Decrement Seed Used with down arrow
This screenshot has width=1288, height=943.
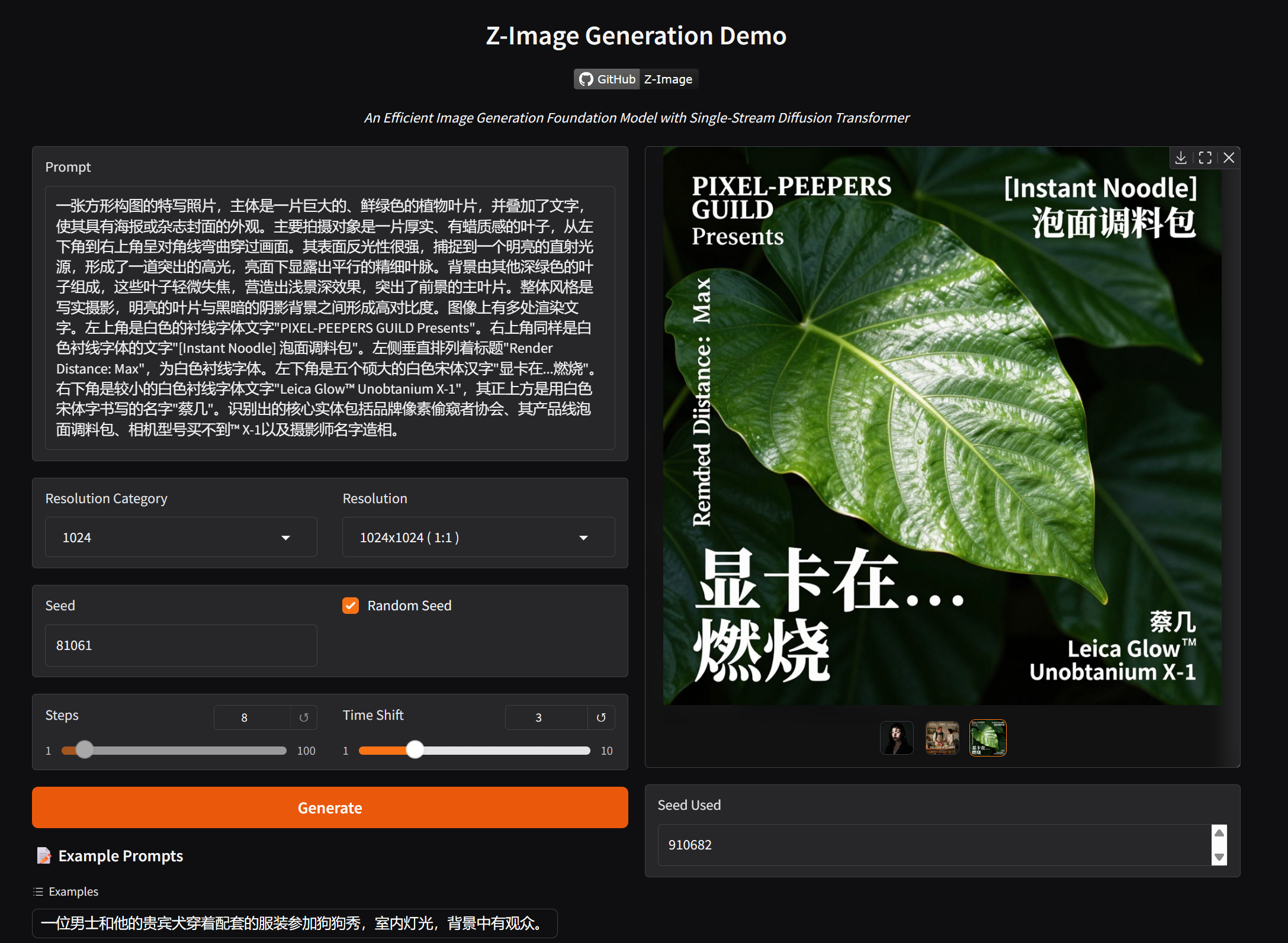pyautogui.click(x=1219, y=857)
